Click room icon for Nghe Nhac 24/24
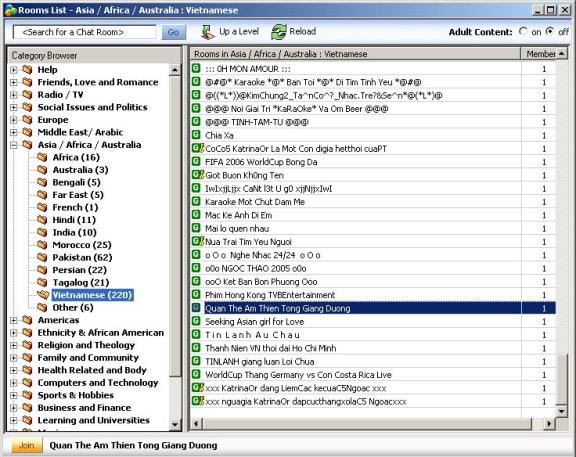576x457 pixels. 196,255
